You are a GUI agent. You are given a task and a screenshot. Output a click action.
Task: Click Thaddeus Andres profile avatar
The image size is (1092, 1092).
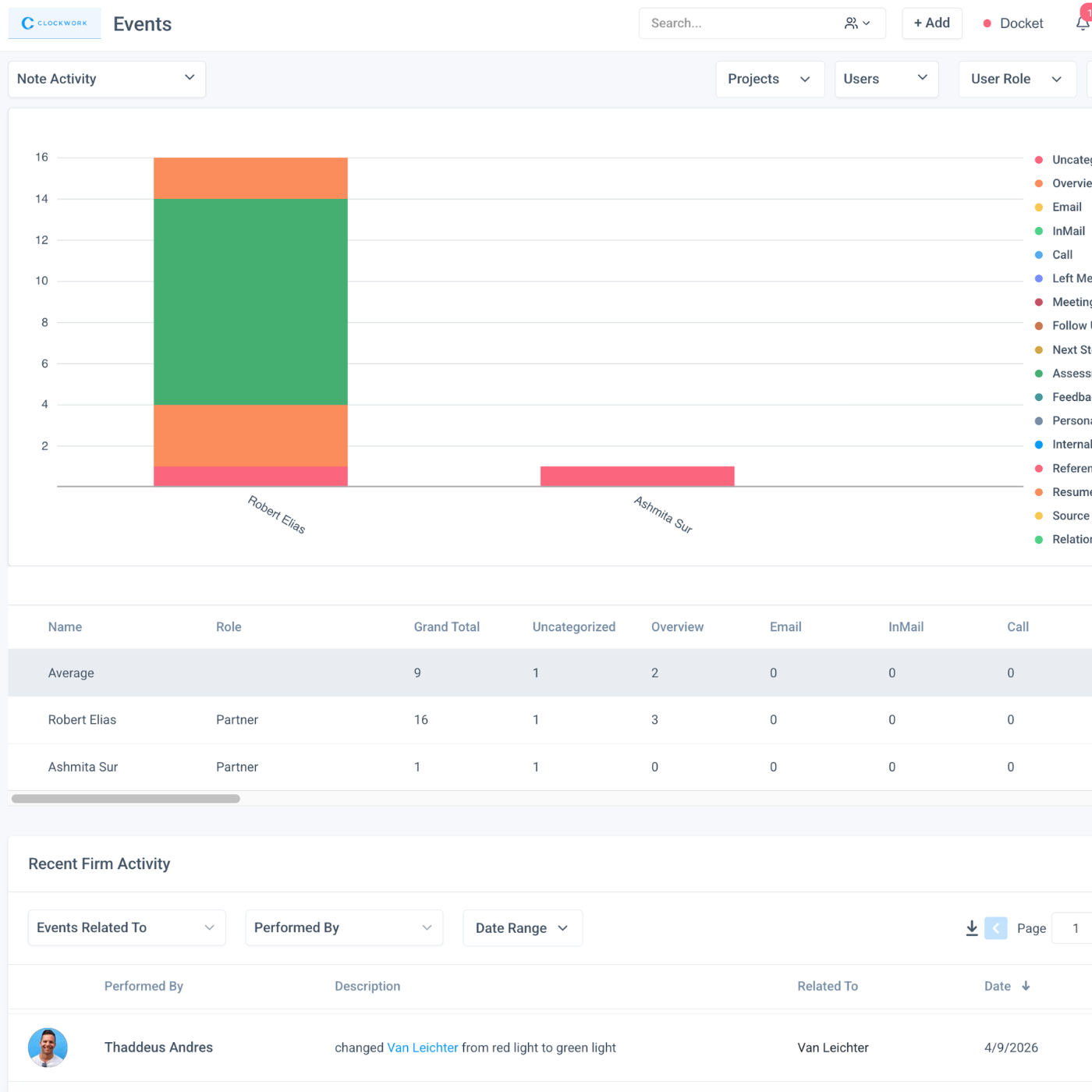[x=48, y=1048]
